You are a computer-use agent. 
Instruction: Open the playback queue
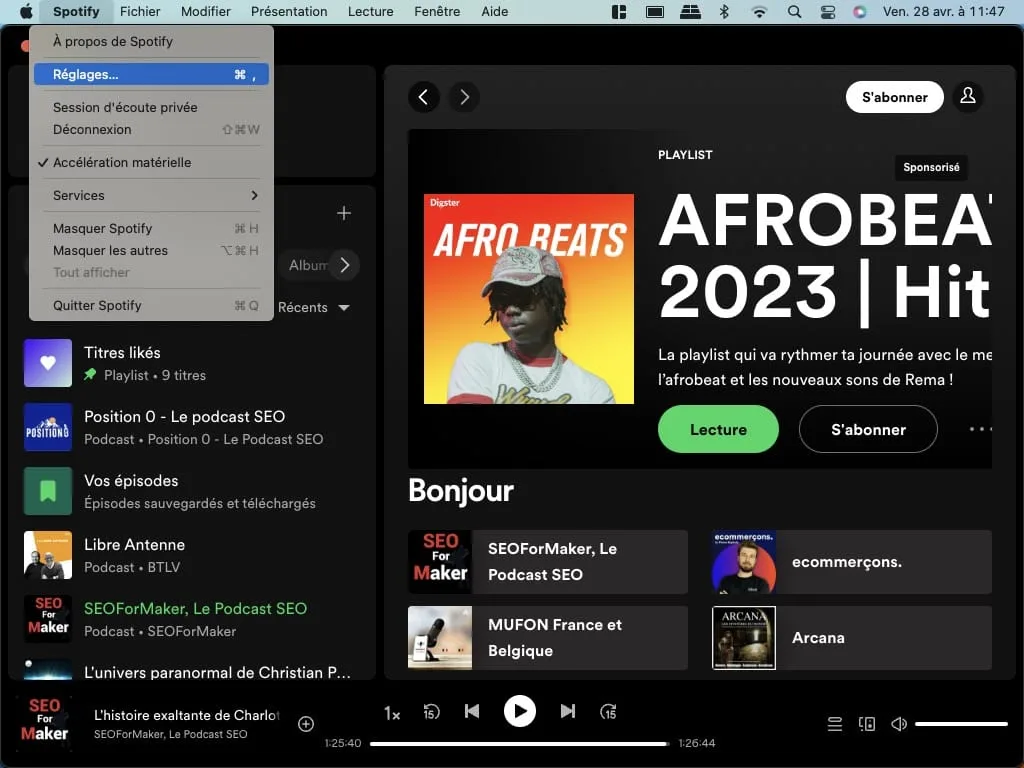pos(834,723)
